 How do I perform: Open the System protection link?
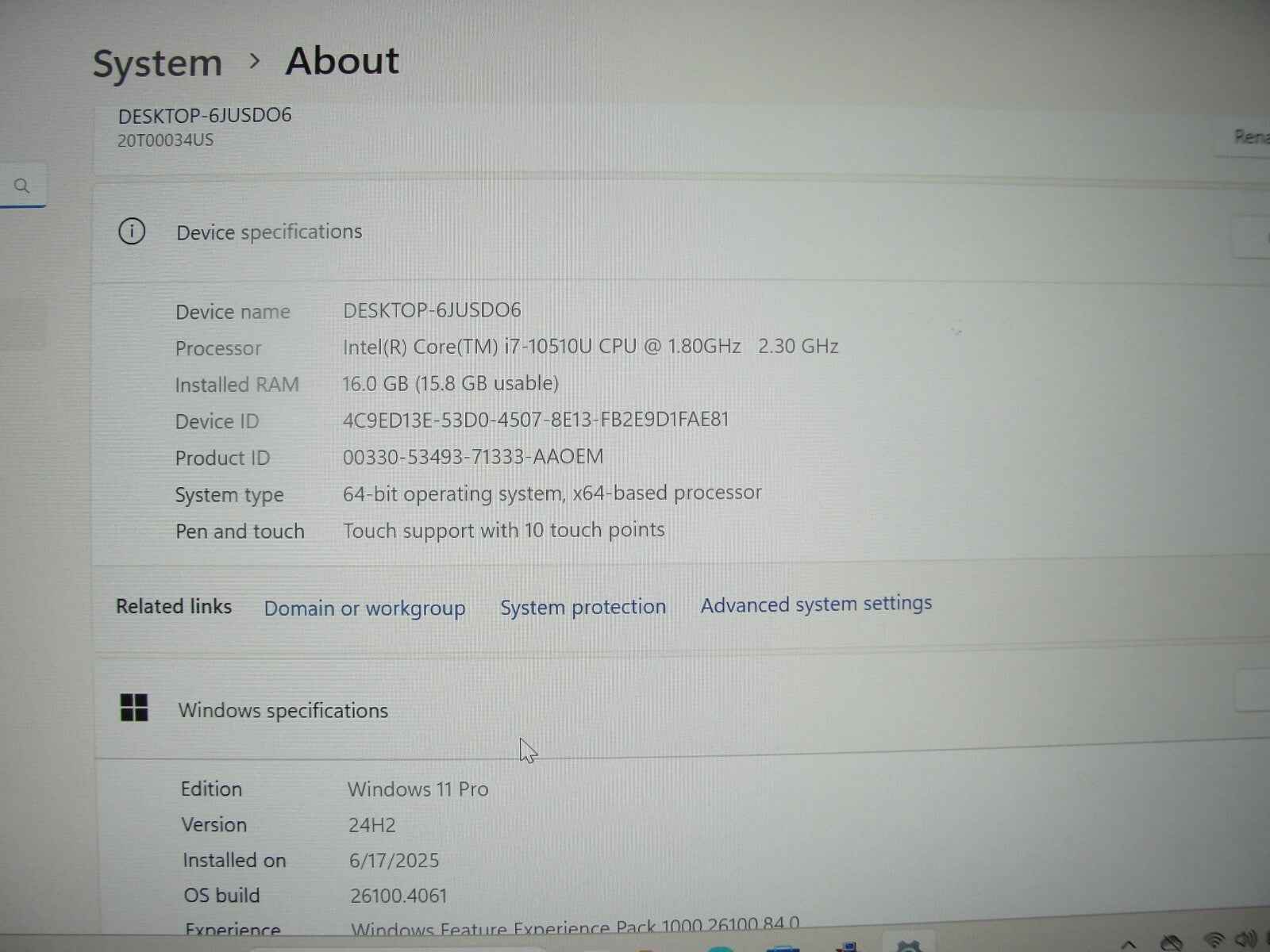tap(583, 607)
